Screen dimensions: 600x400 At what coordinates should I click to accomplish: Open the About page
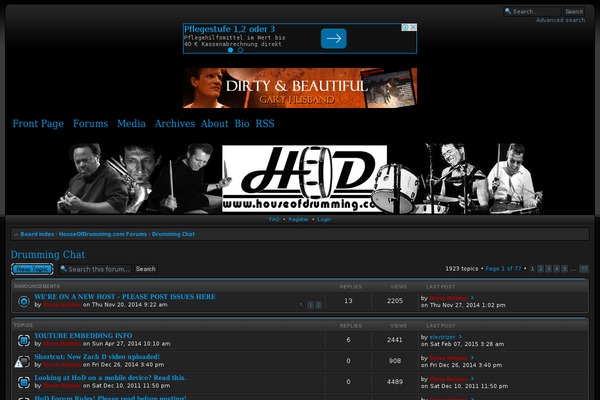(214, 124)
